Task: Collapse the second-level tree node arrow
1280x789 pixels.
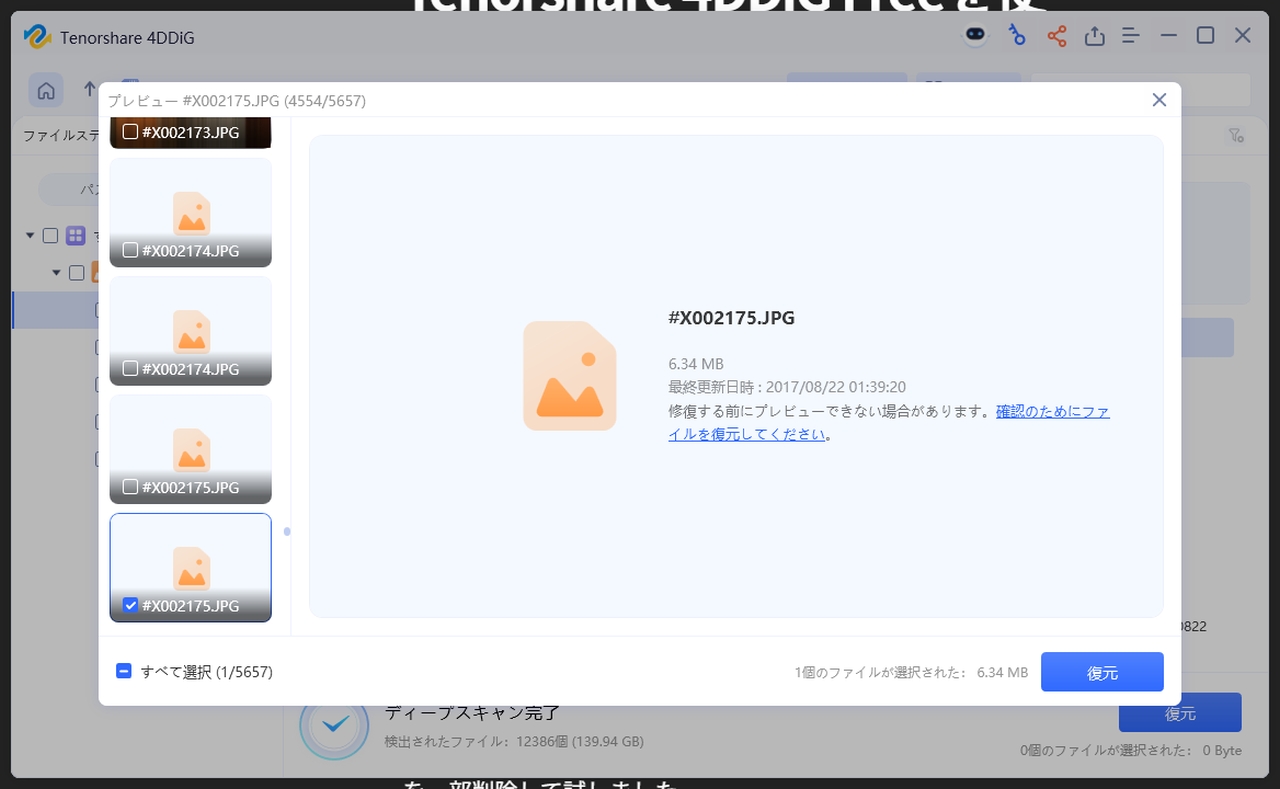Action: (57, 273)
